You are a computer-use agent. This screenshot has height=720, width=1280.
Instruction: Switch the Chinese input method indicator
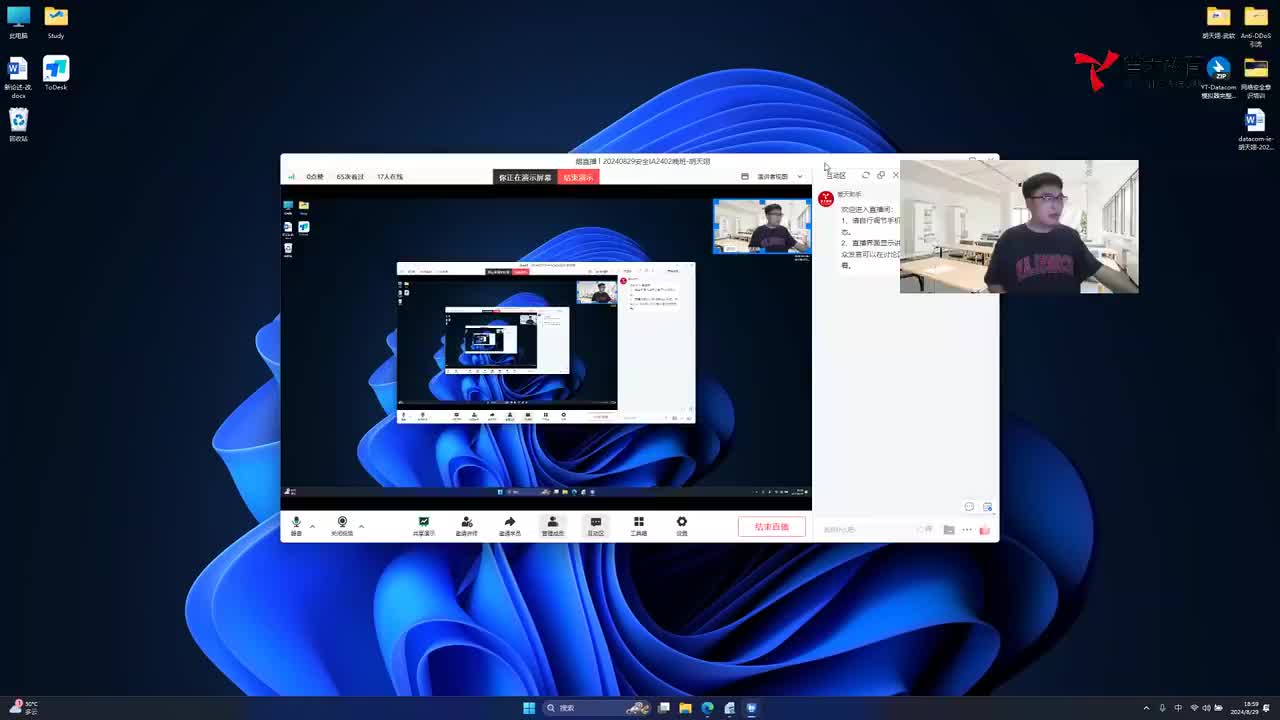[1178, 708]
